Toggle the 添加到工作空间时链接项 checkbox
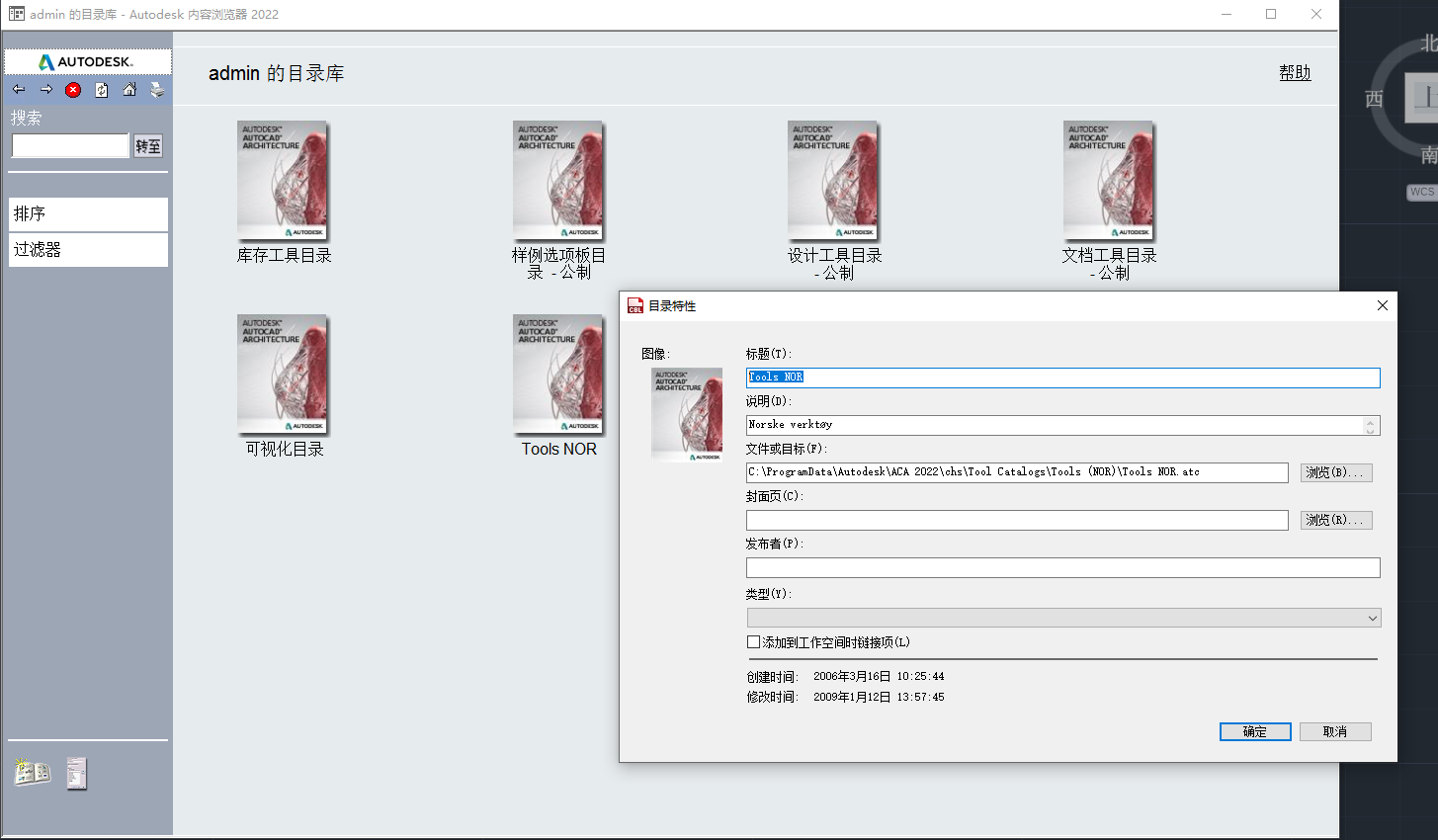This screenshot has height=840, width=1438. pyautogui.click(x=754, y=642)
